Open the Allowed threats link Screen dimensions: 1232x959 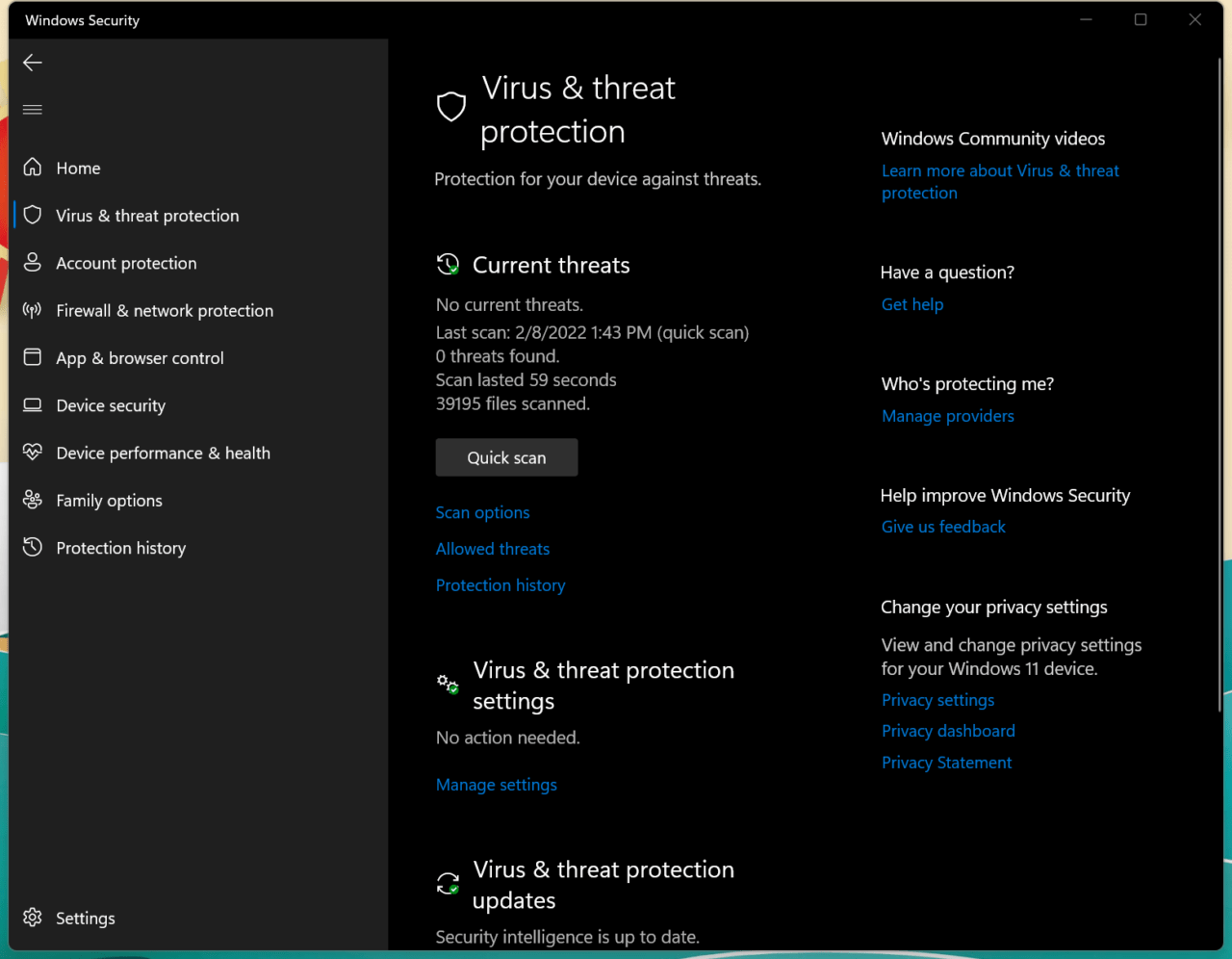pos(492,549)
